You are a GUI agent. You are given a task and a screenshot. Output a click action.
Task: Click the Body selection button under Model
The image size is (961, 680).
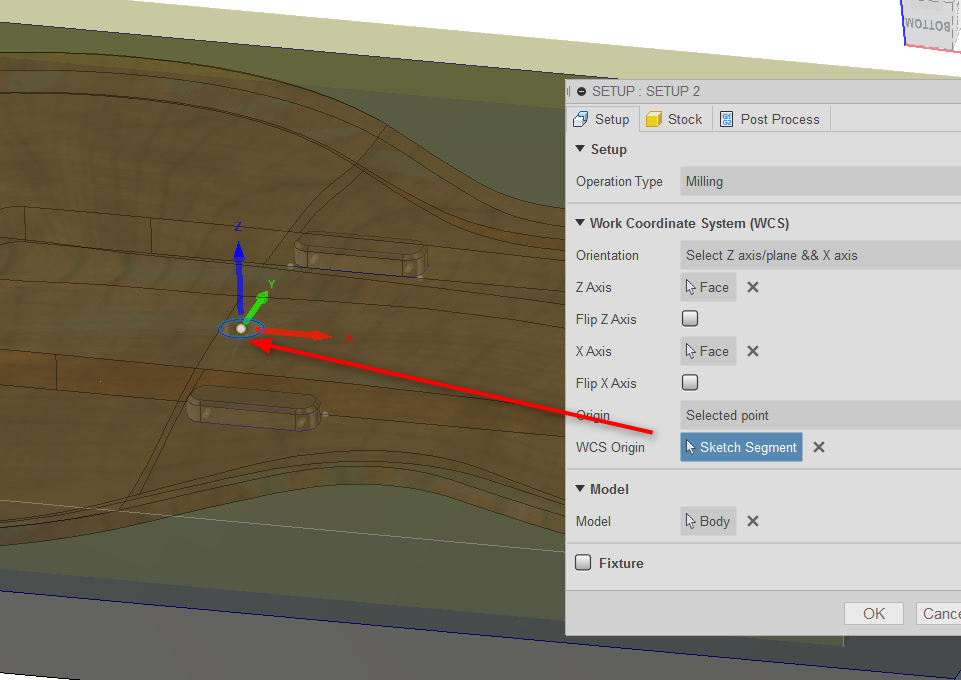pyautogui.click(x=707, y=521)
